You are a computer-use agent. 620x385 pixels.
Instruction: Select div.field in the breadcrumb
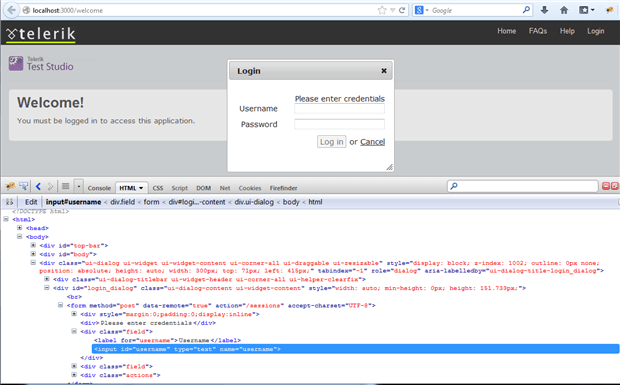123,202
